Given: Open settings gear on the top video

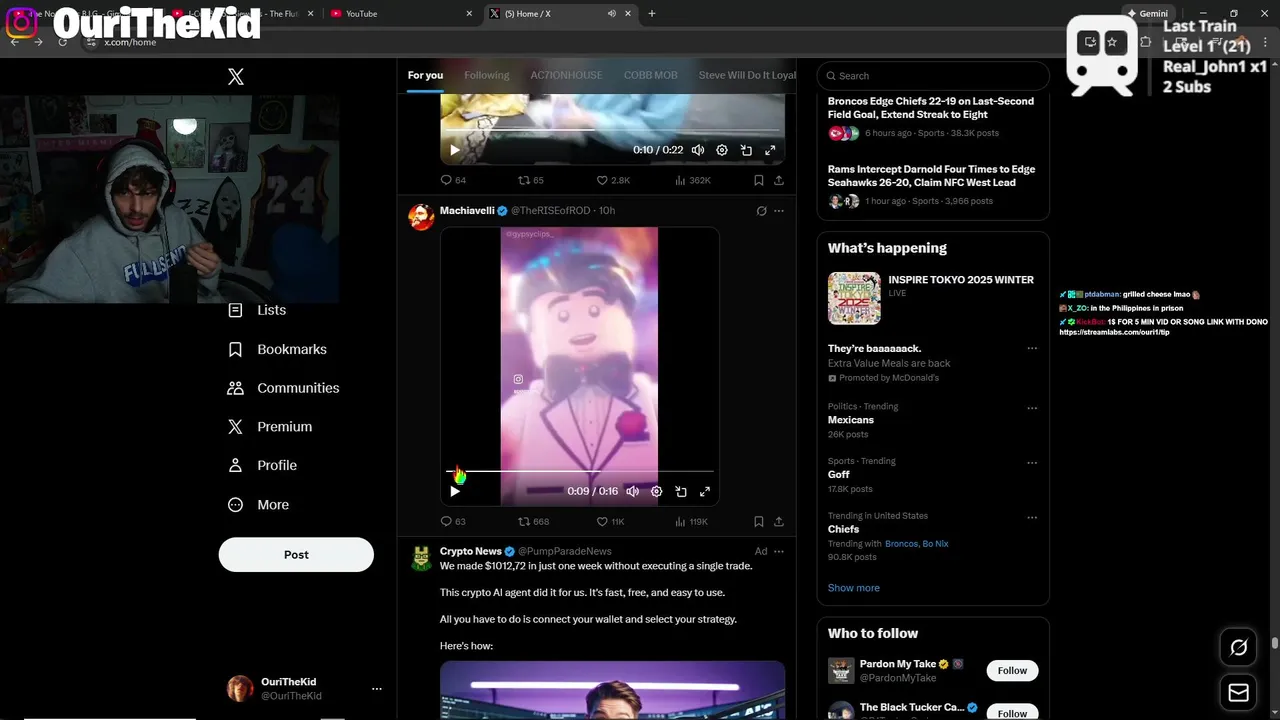Looking at the screenshot, I should tap(722, 150).
